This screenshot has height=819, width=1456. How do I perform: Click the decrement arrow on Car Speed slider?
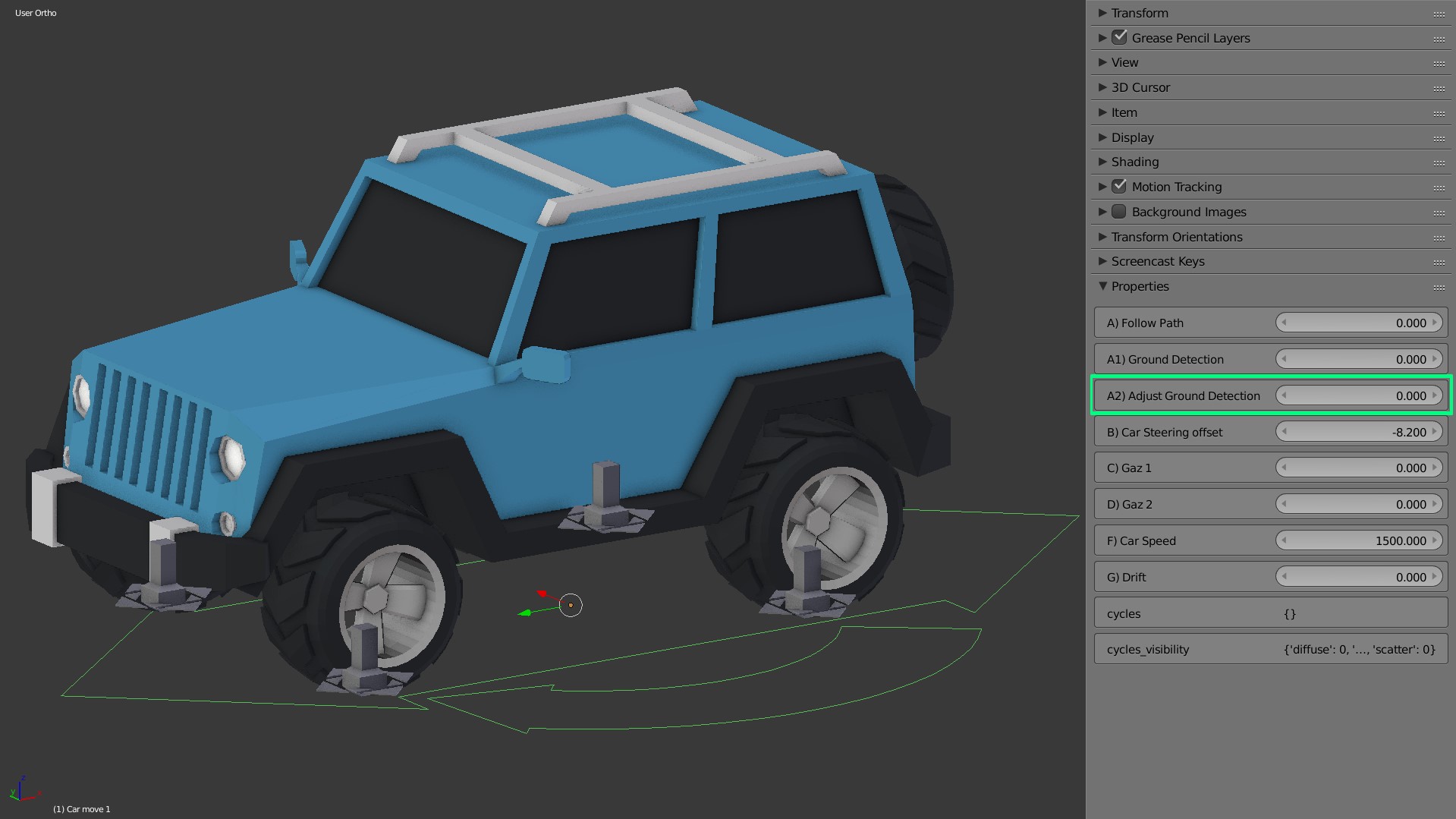[1283, 540]
